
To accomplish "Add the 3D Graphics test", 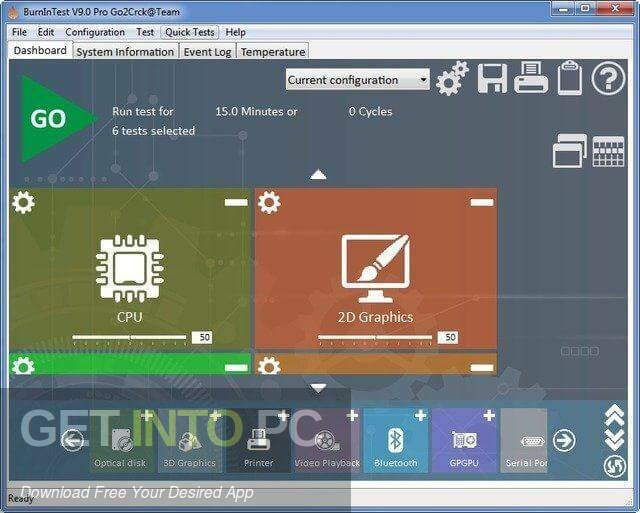I will point(189,441).
